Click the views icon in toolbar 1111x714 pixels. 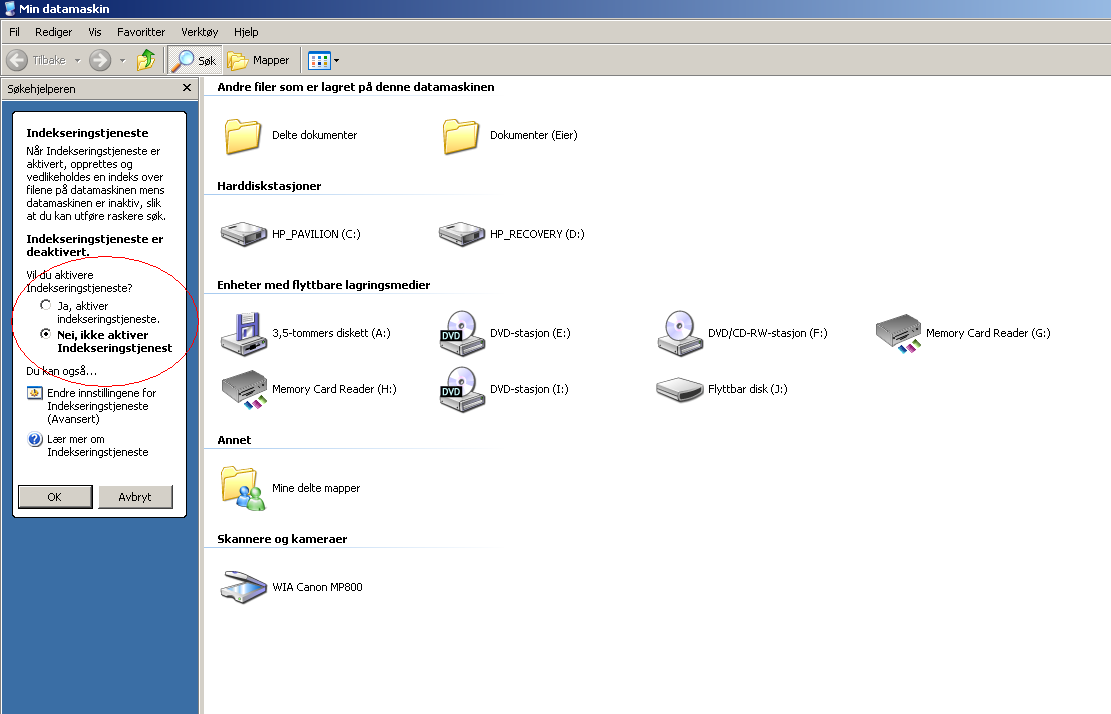coord(320,61)
